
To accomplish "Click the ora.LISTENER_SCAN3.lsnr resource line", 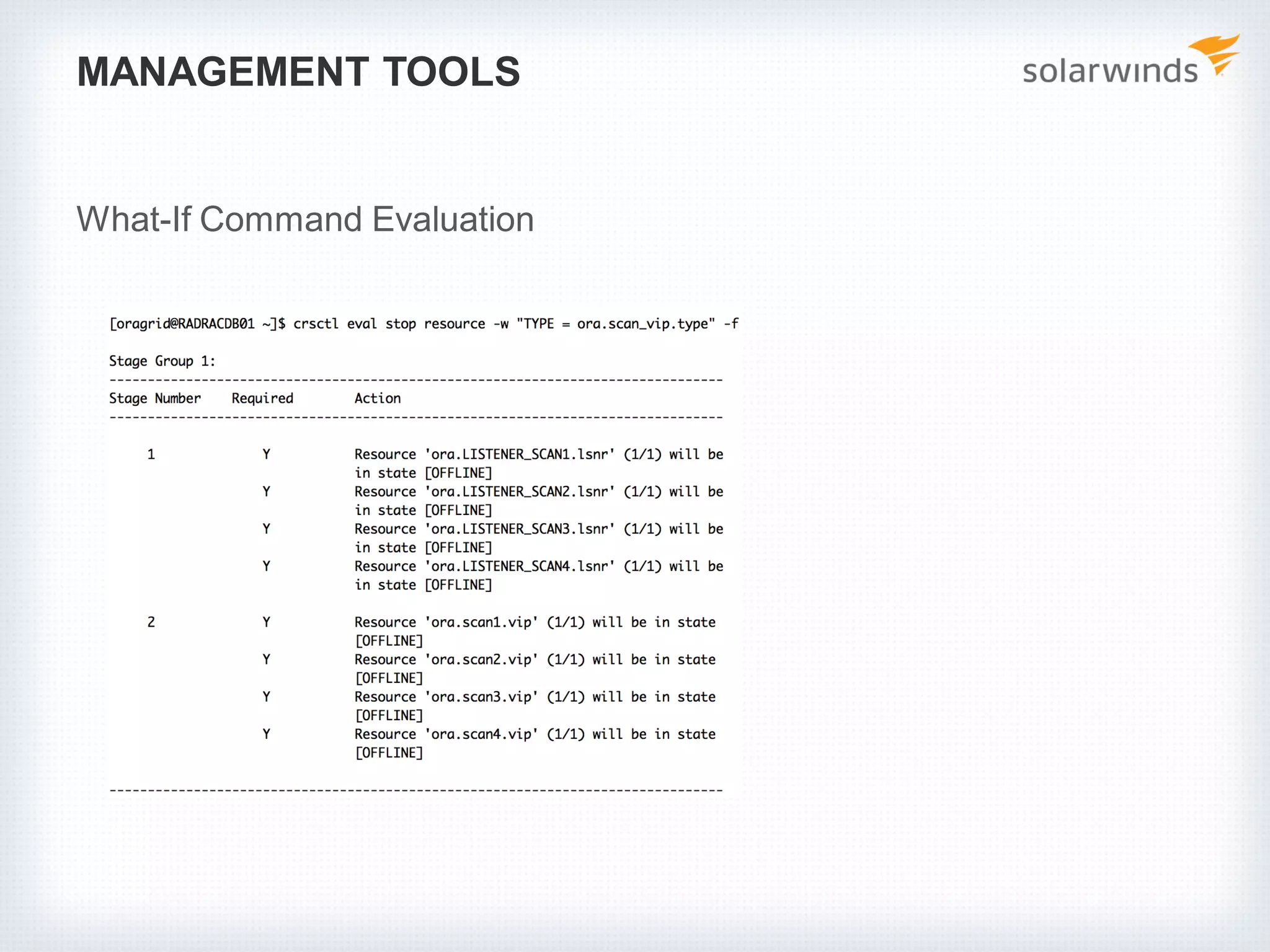I will (x=539, y=529).
